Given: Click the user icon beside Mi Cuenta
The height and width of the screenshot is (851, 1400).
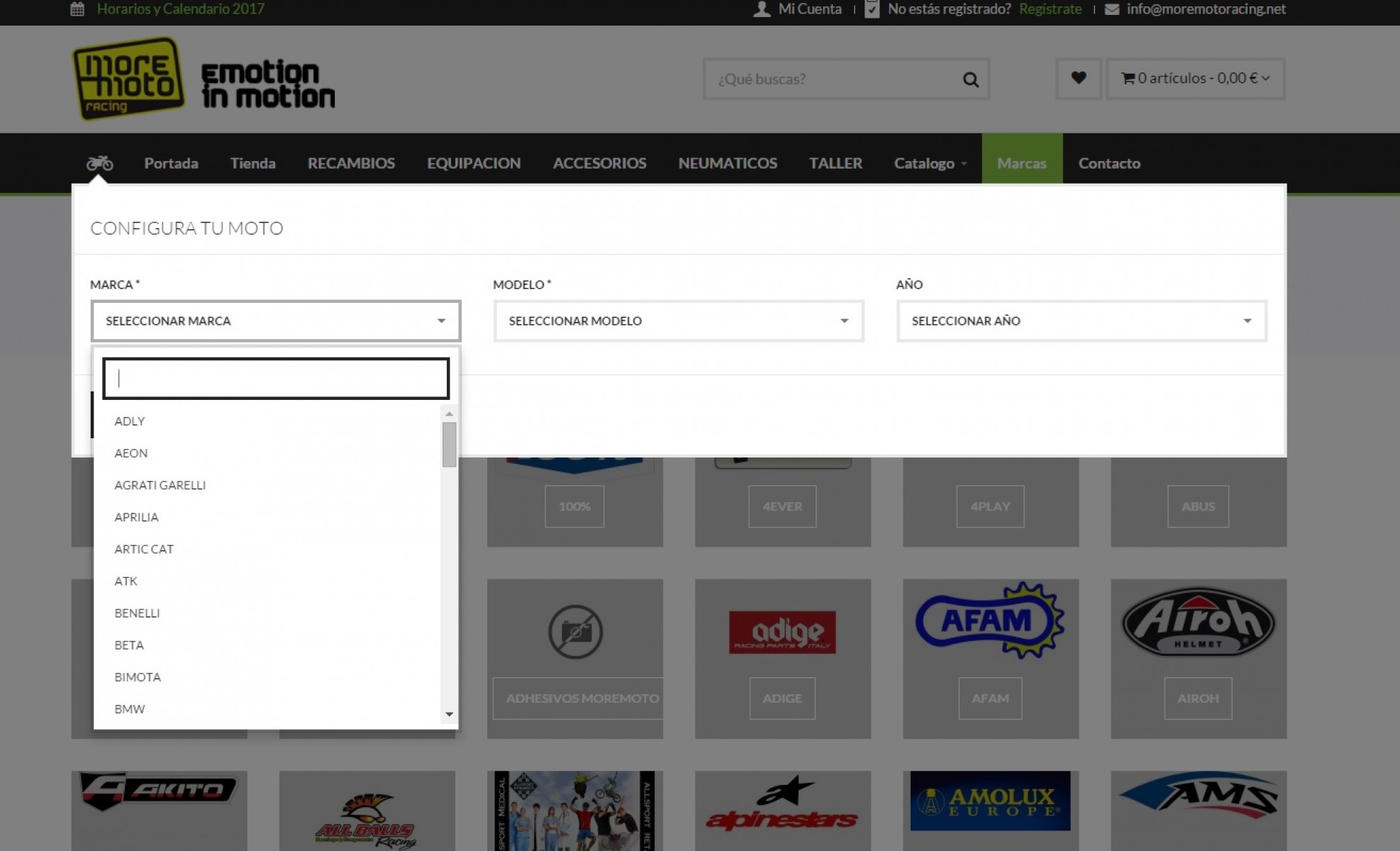Looking at the screenshot, I should (762, 9).
